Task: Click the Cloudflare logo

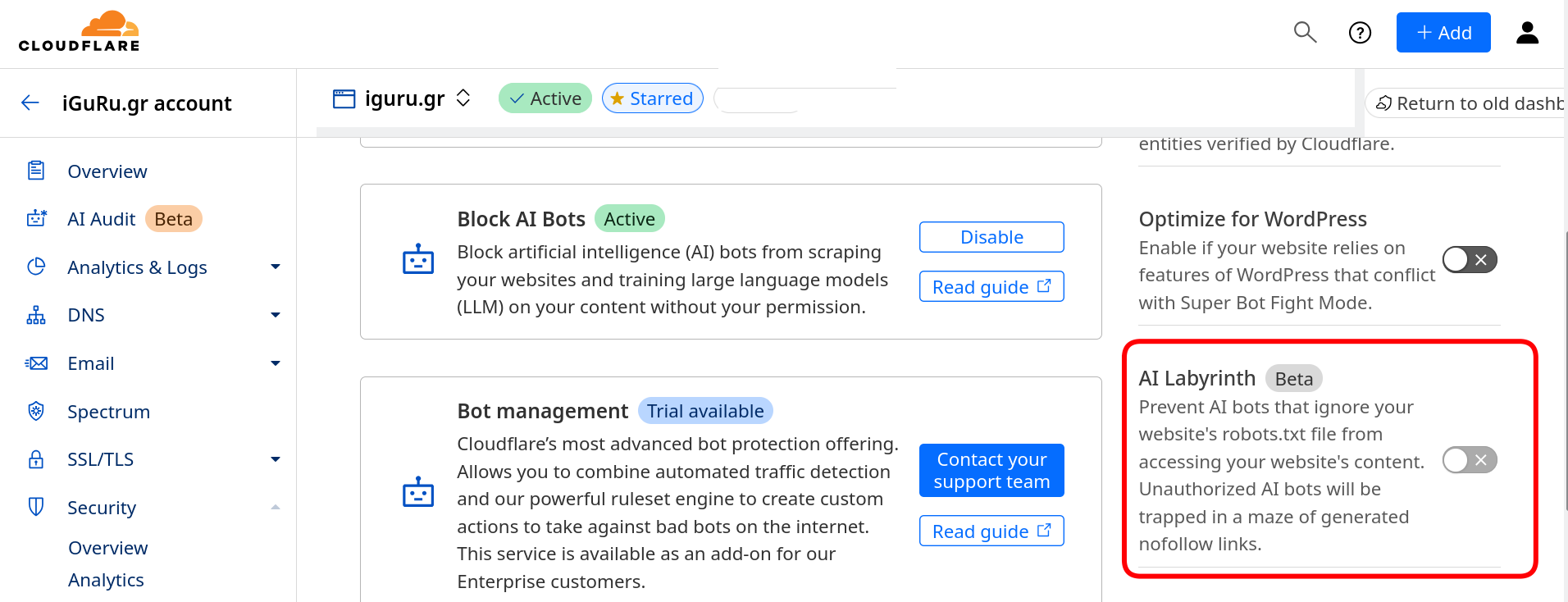Action: (x=80, y=31)
